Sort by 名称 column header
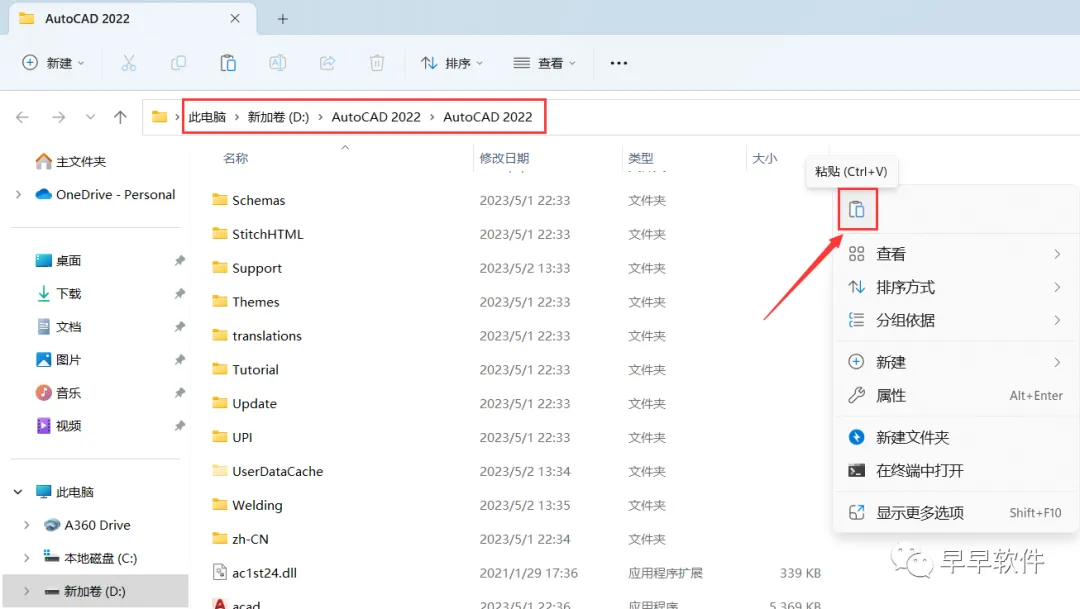Viewport: 1080px width, 609px height. [236, 158]
